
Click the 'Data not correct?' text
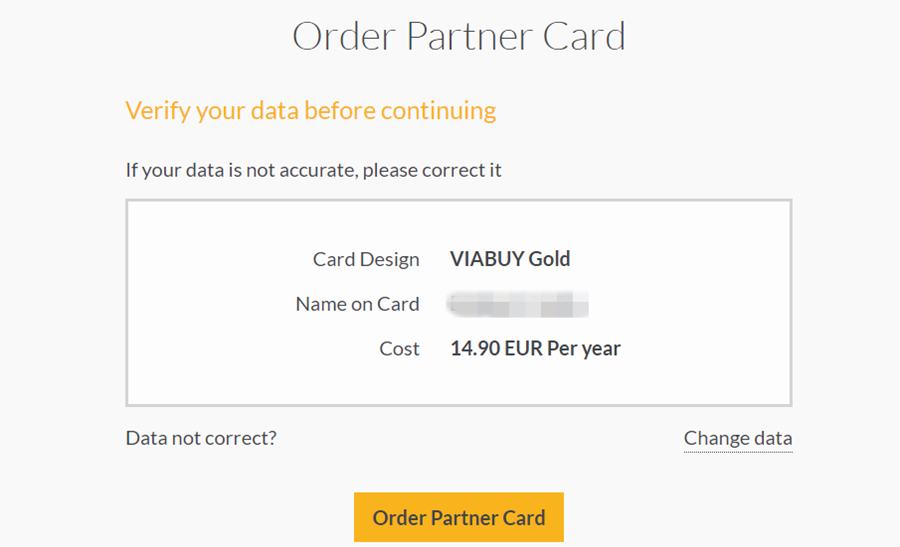tap(201, 438)
